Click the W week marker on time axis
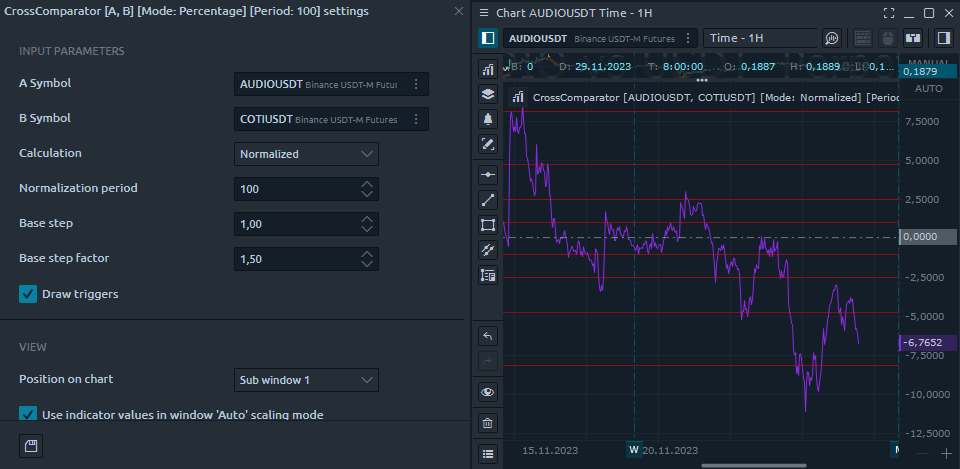Screen dimensions: 960x469 pyautogui.click(x=634, y=450)
